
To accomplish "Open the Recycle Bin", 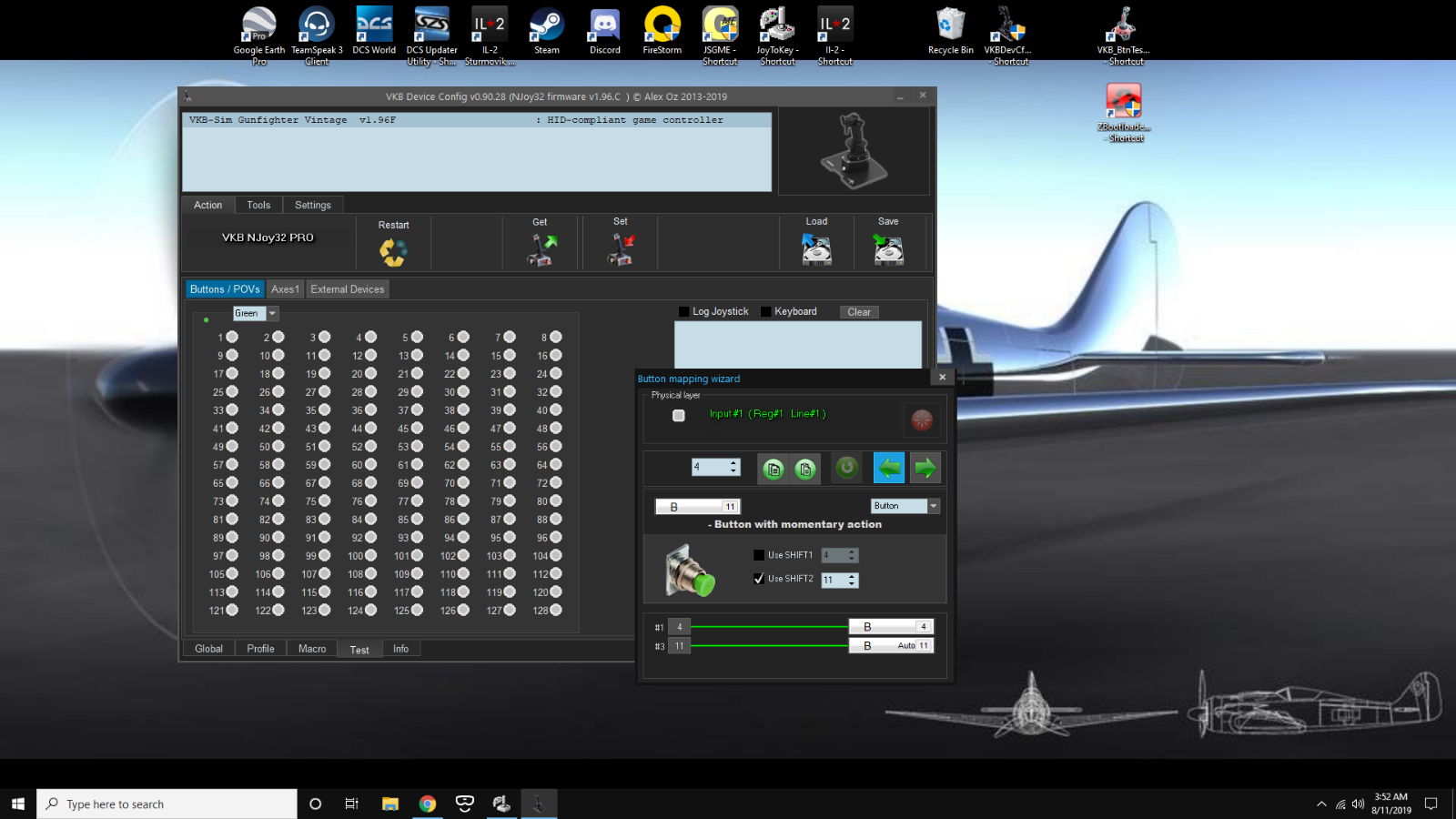I will coord(950,31).
